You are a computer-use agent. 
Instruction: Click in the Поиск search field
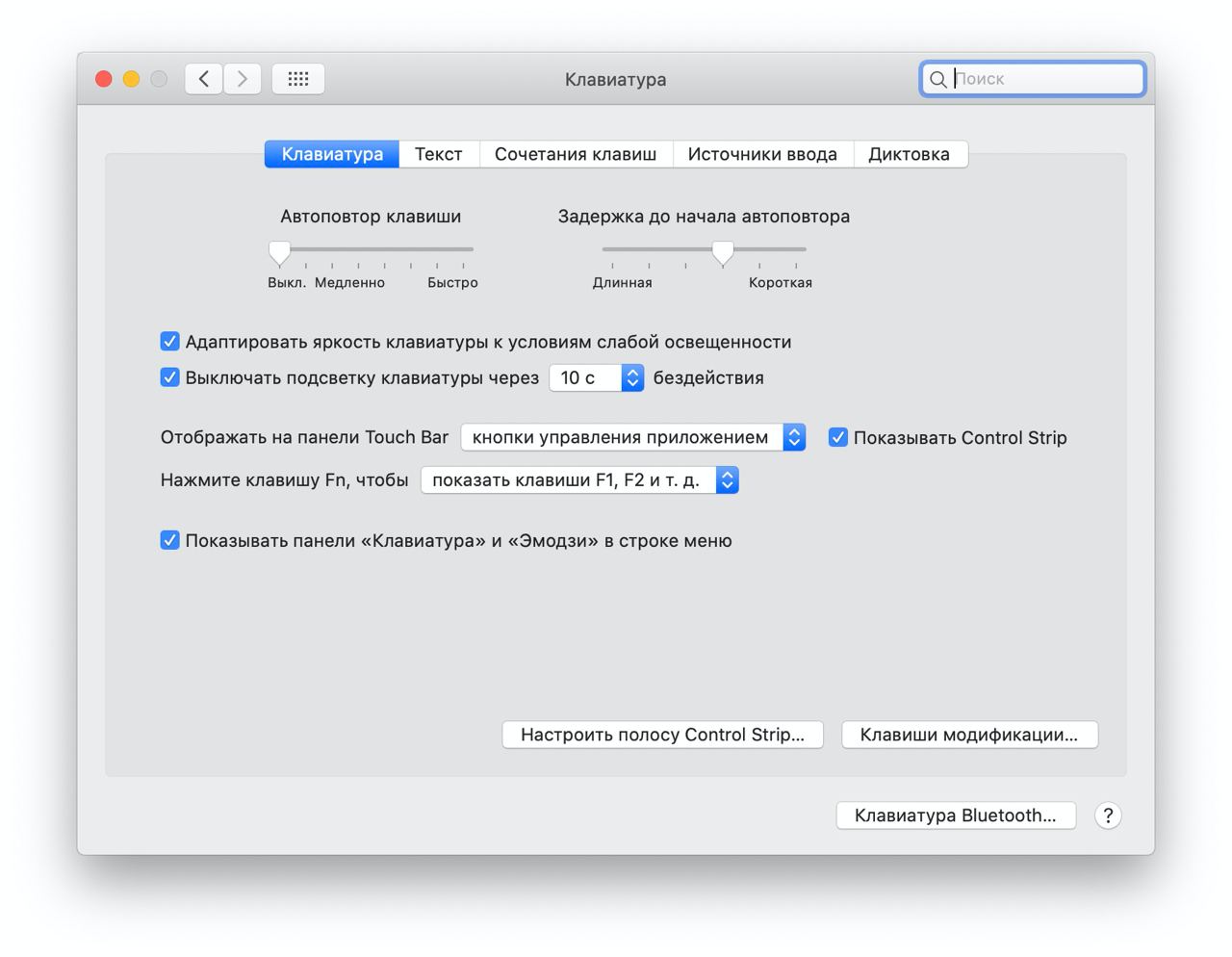click(x=1032, y=79)
